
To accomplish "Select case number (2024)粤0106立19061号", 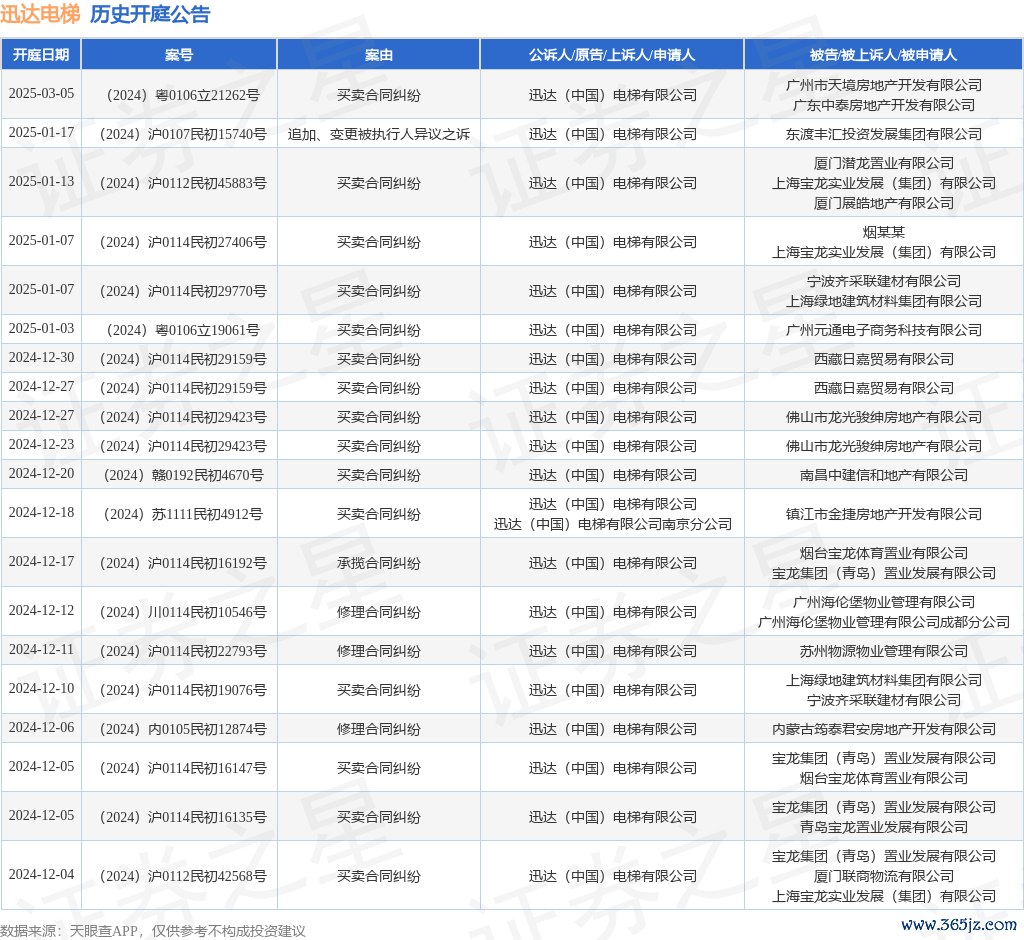I will click(x=183, y=330).
